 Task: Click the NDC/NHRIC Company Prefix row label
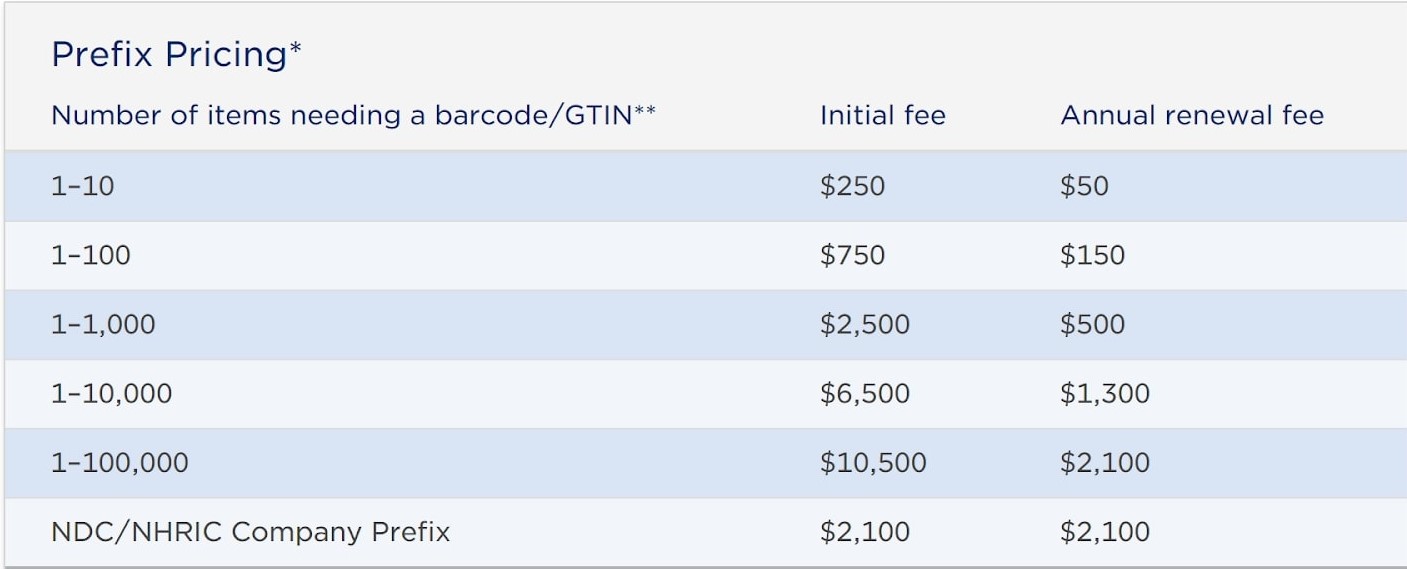(250, 531)
